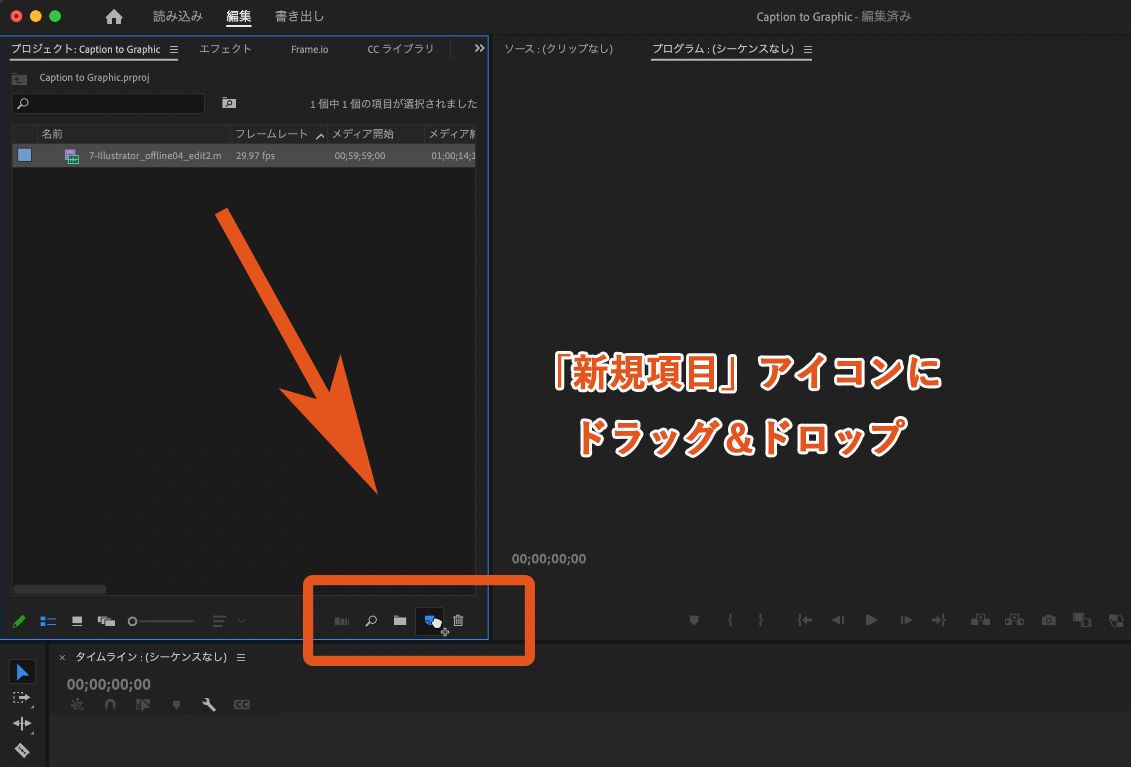This screenshot has height=767, width=1131.
Task: Switch project panel to list view
Action: pyautogui.click(x=48, y=621)
